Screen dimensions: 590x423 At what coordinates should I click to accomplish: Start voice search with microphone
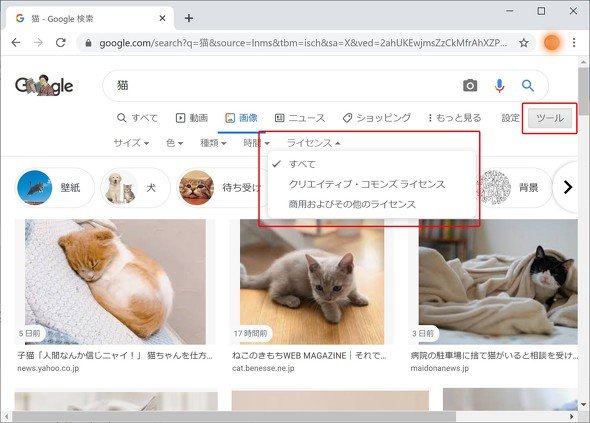point(499,85)
